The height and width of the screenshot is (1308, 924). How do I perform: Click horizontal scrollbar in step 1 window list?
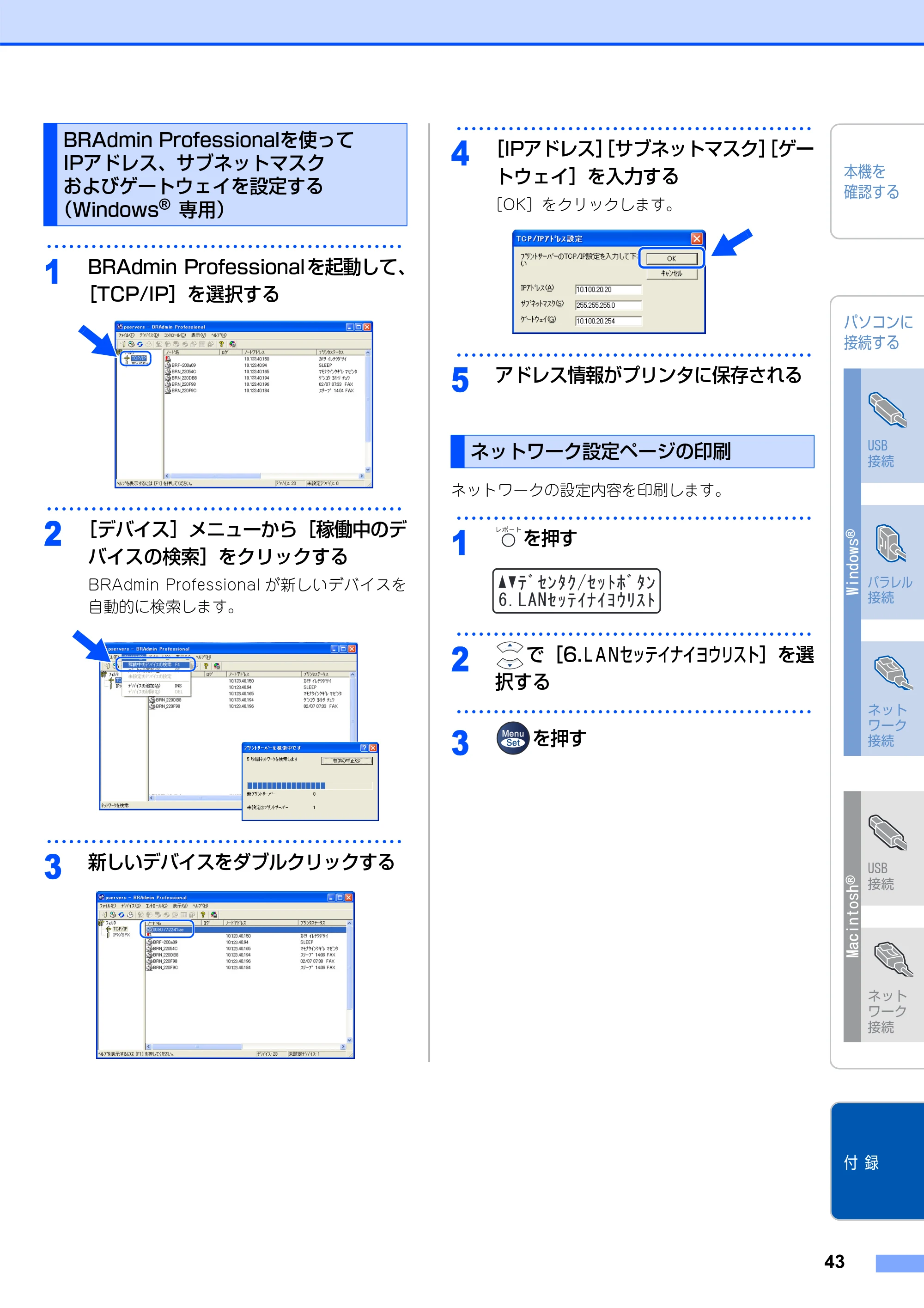pos(264,476)
